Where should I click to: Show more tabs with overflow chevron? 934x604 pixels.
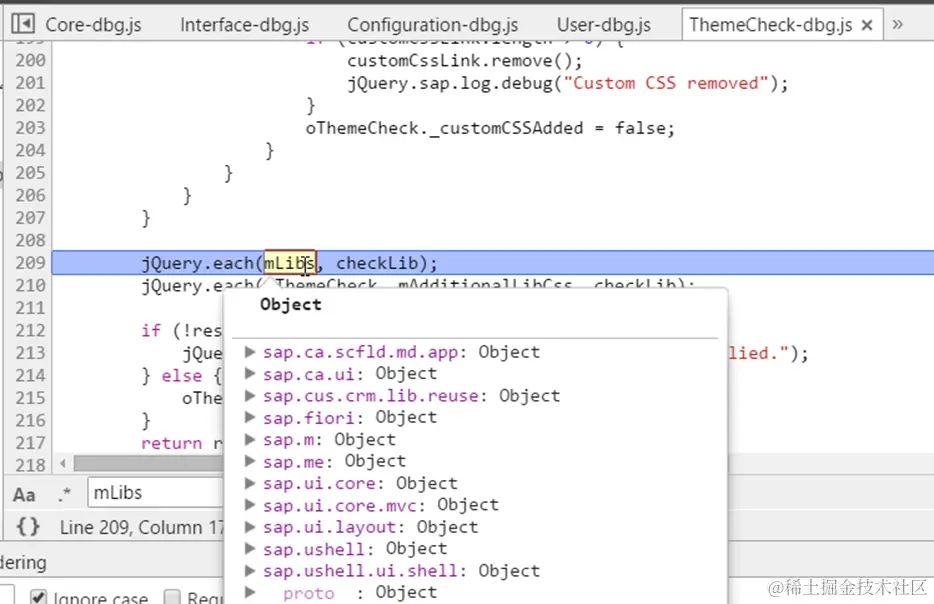(897, 24)
